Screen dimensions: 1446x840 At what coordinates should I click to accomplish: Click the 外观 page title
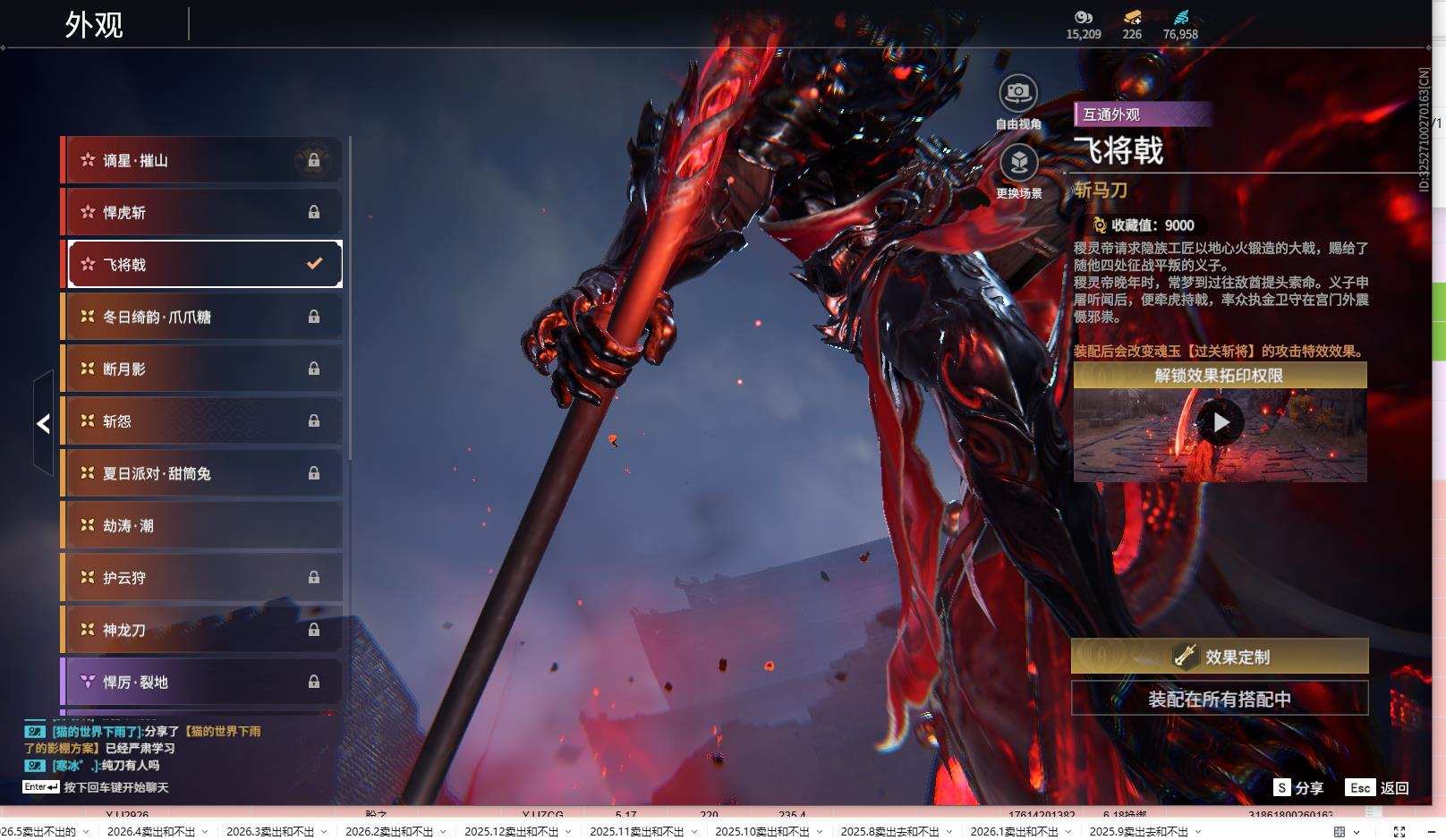[94, 24]
